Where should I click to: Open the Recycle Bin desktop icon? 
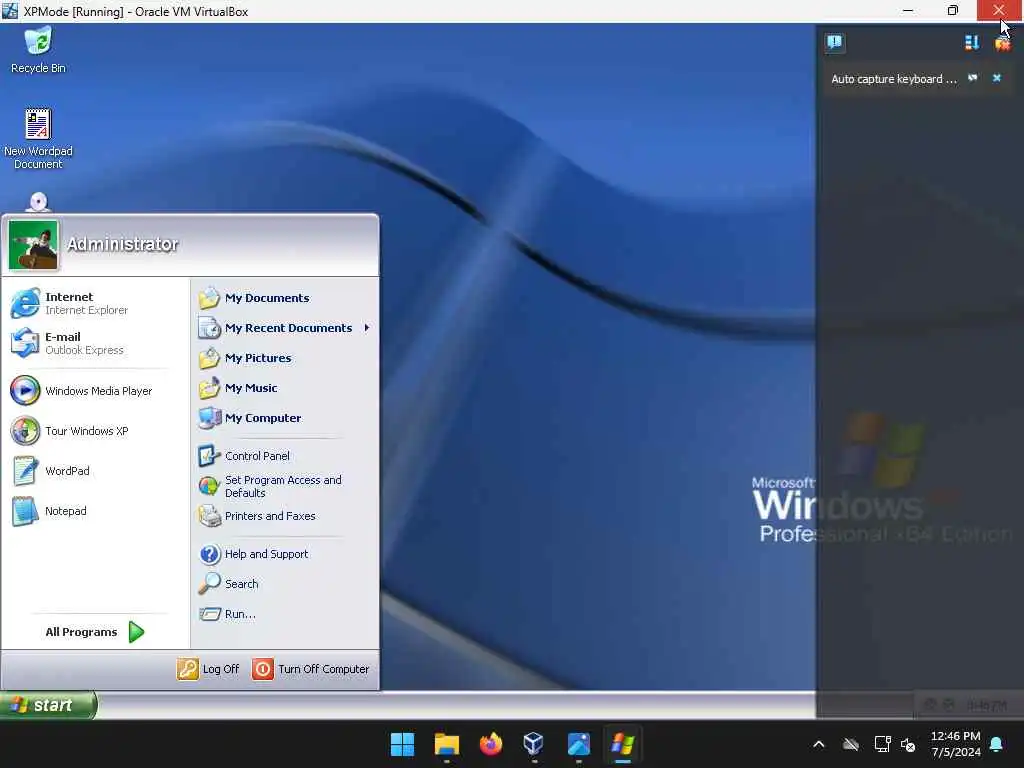click(x=38, y=50)
